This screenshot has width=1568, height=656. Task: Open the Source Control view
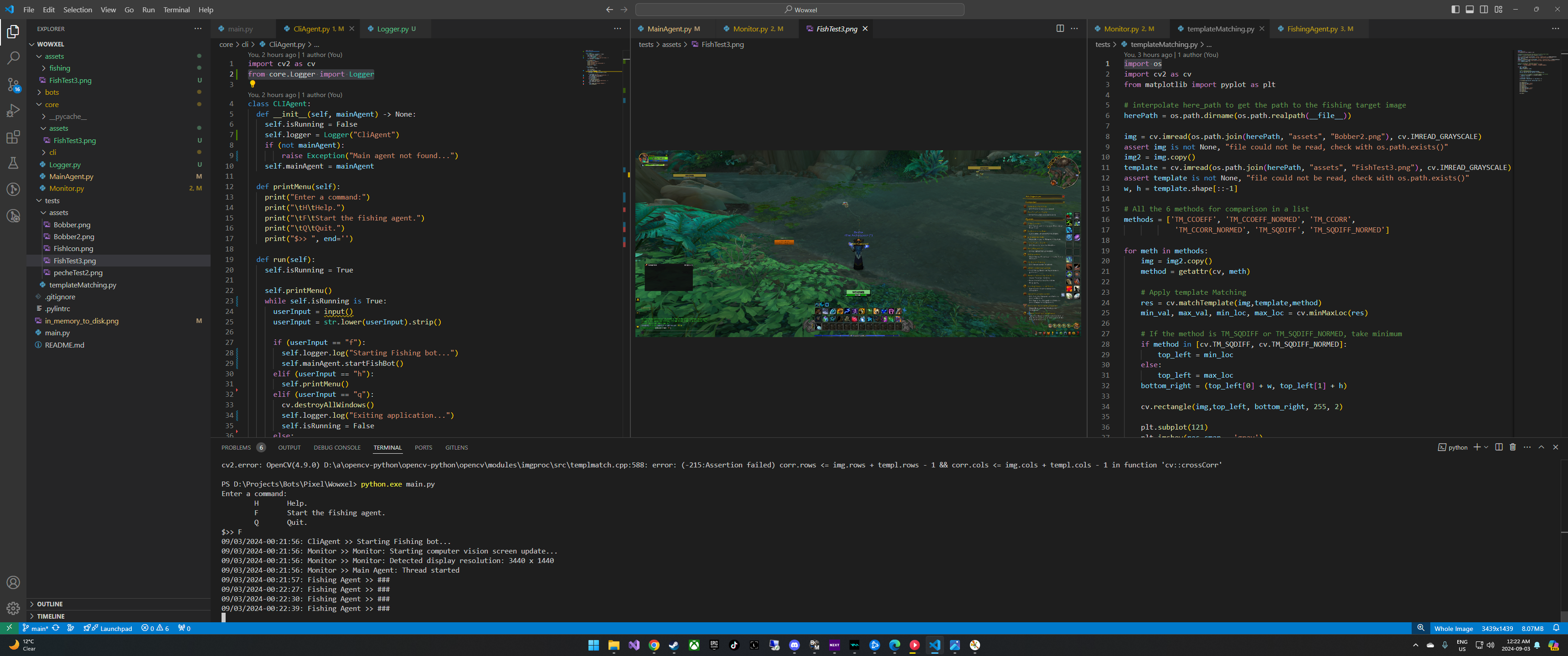tap(13, 85)
